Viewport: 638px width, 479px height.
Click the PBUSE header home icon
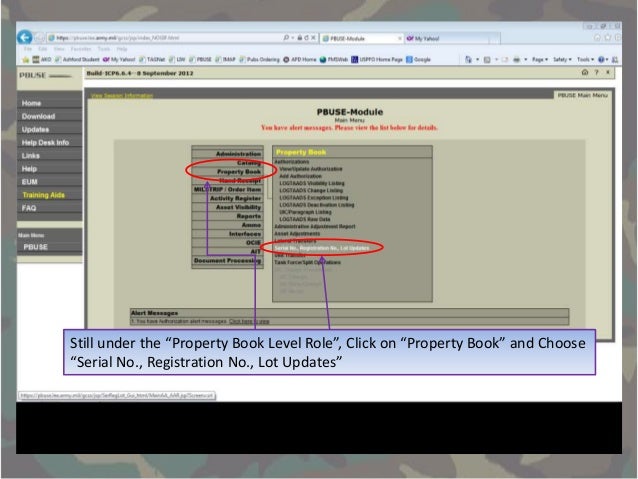(x=585, y=72)
